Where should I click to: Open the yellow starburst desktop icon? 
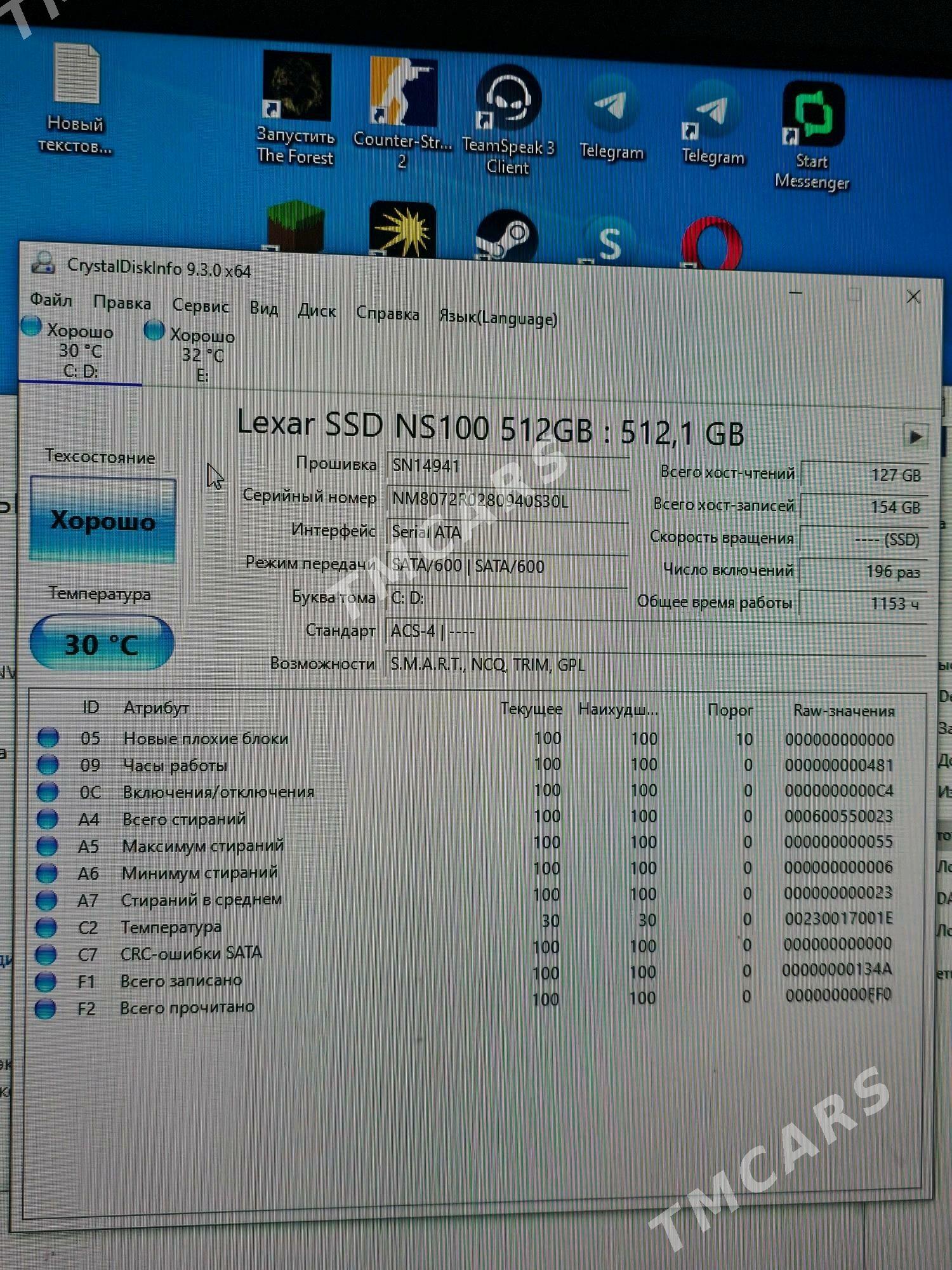click(x=402, y=231)
